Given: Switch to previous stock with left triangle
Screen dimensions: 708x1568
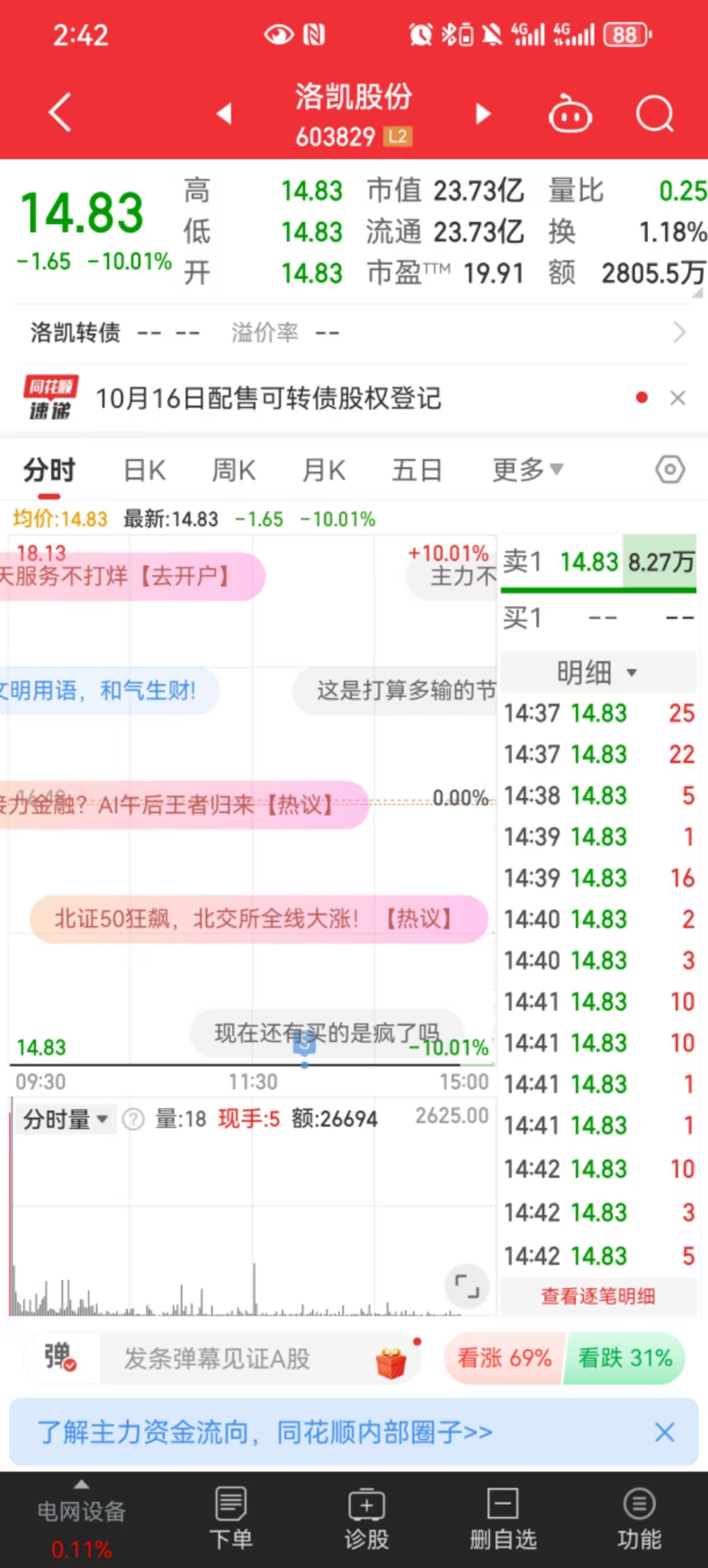Looking at the screenshot, I should tap(225, 113).
